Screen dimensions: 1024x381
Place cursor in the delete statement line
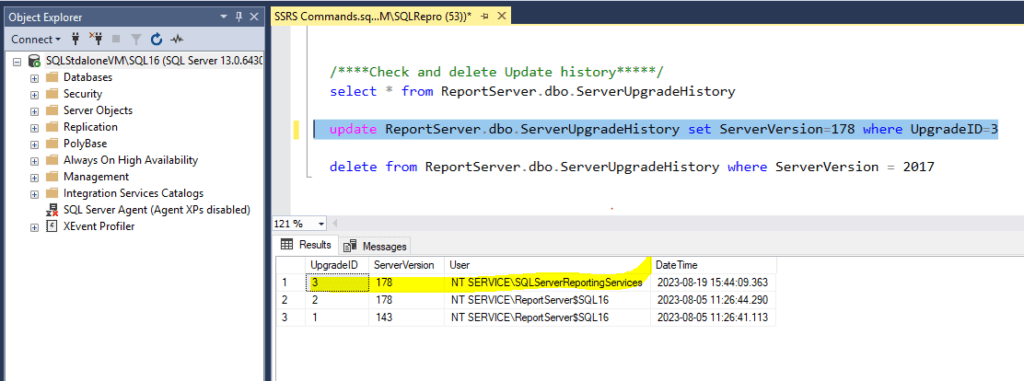(632, 167)
